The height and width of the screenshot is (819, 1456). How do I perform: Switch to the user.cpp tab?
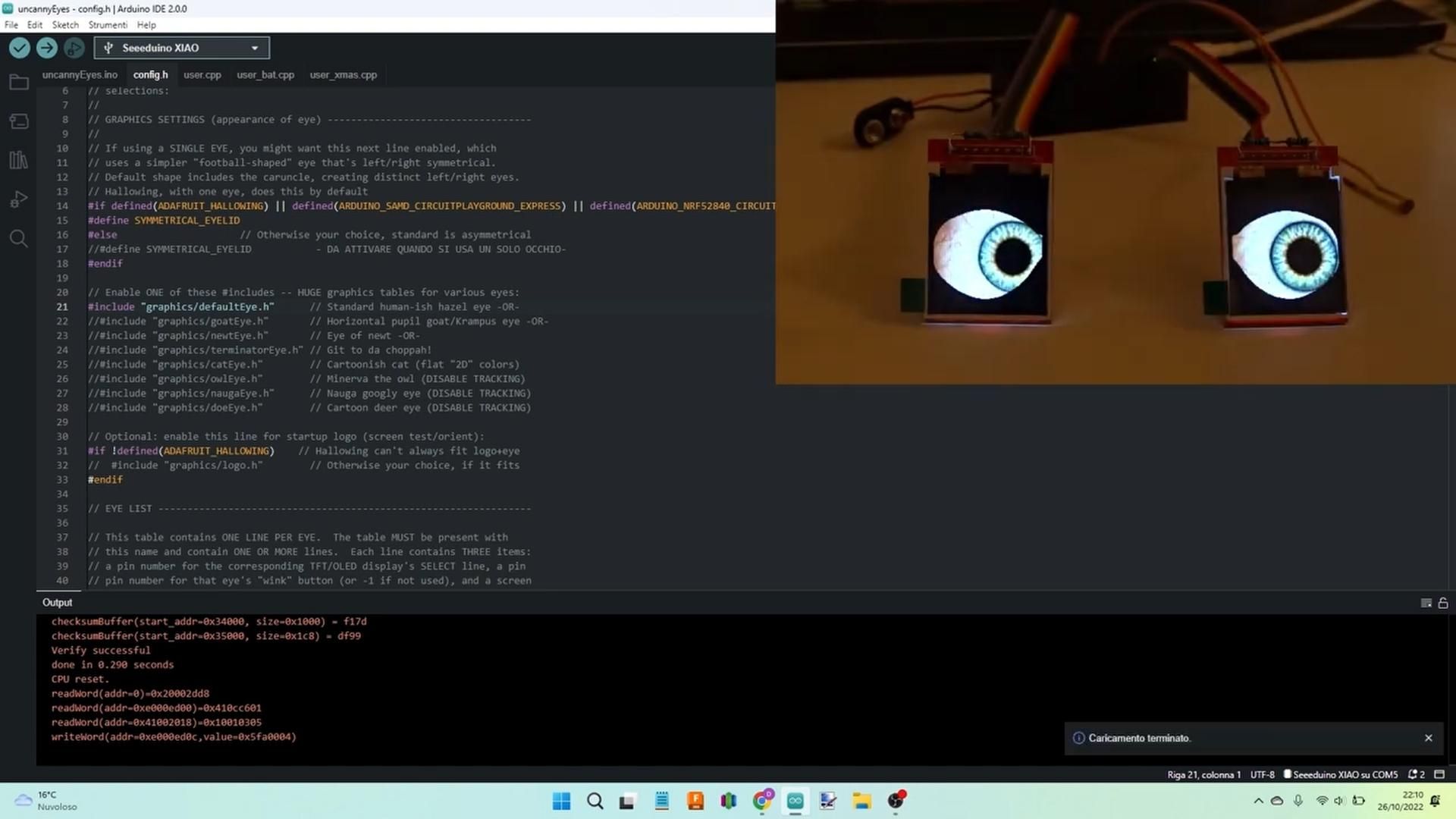click(202, 74)
